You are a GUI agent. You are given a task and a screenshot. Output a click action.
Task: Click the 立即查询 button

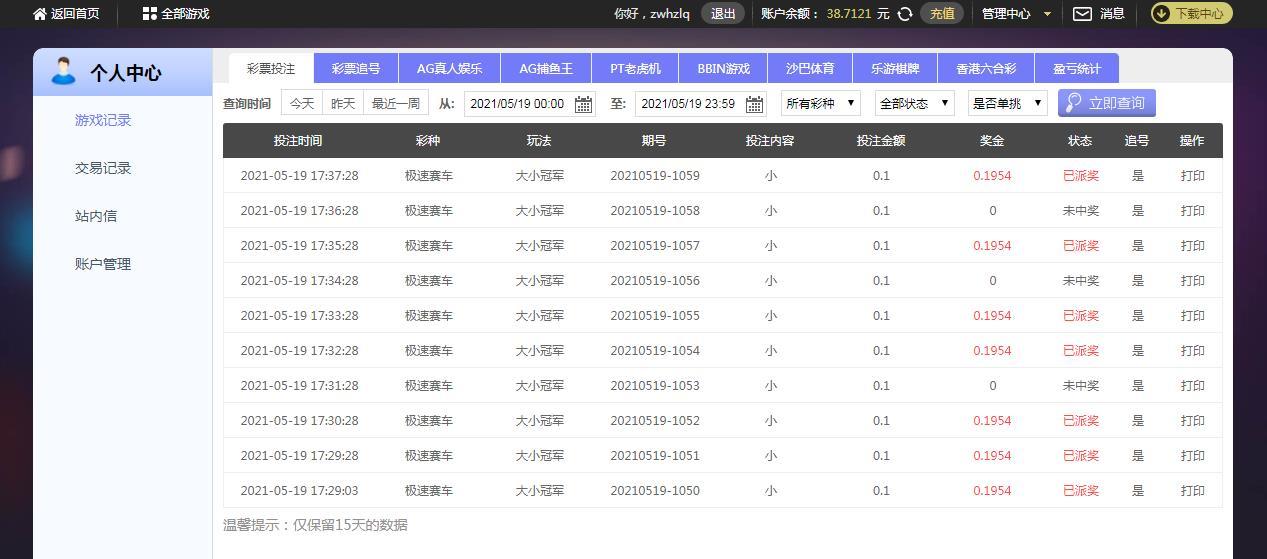(x=1107, y=103)
